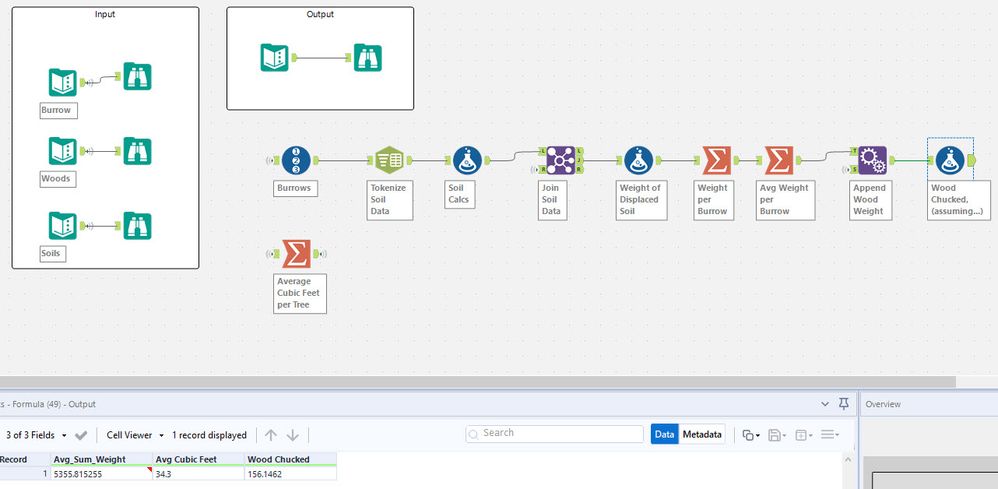Select the Woods Text Input tool icon

(x=62, y=151)
